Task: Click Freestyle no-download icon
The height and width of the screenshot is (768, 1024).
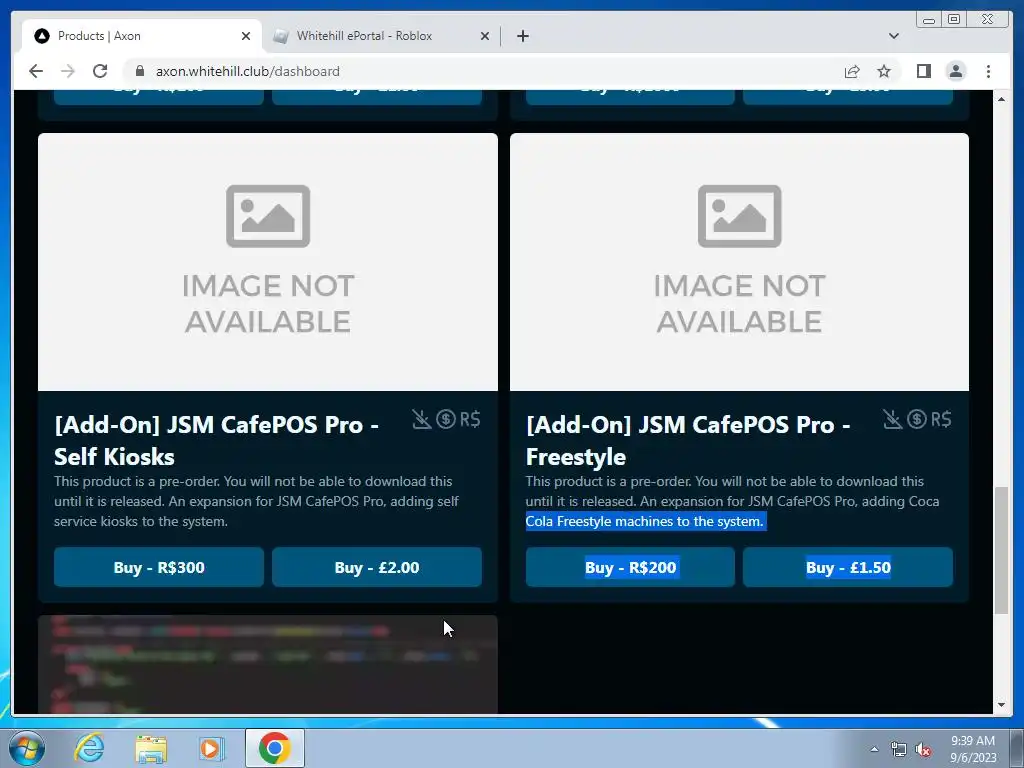Action: point(893,419)
